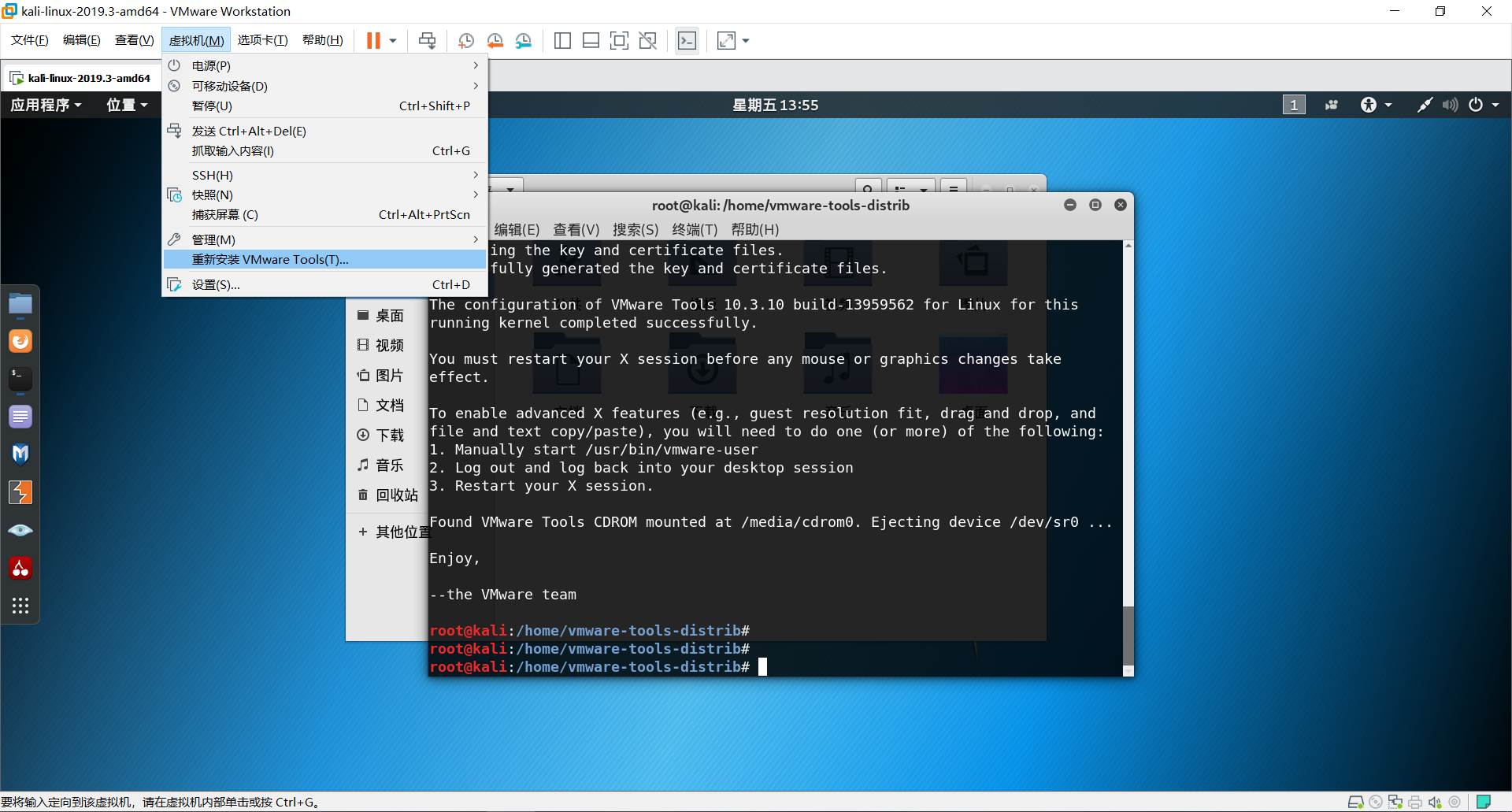This screenshot has height=812, width=1512.
Task: Click workspace indicator 1 in Kali panel
Action: click(x=1294, y=105)
